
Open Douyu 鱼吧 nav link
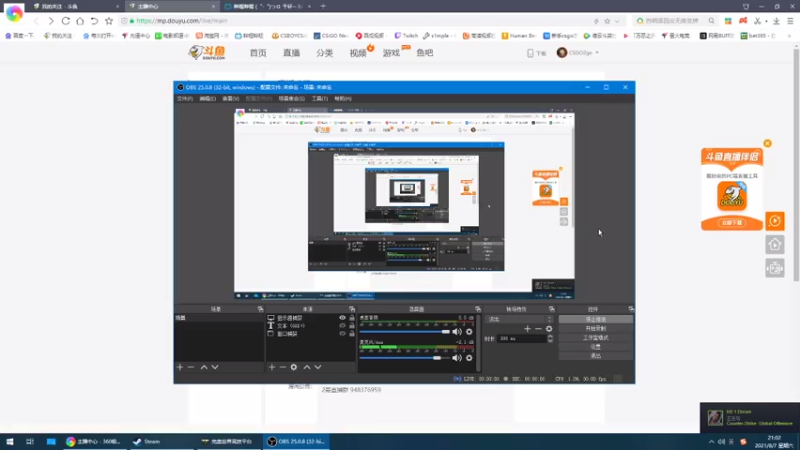point(424,53)
